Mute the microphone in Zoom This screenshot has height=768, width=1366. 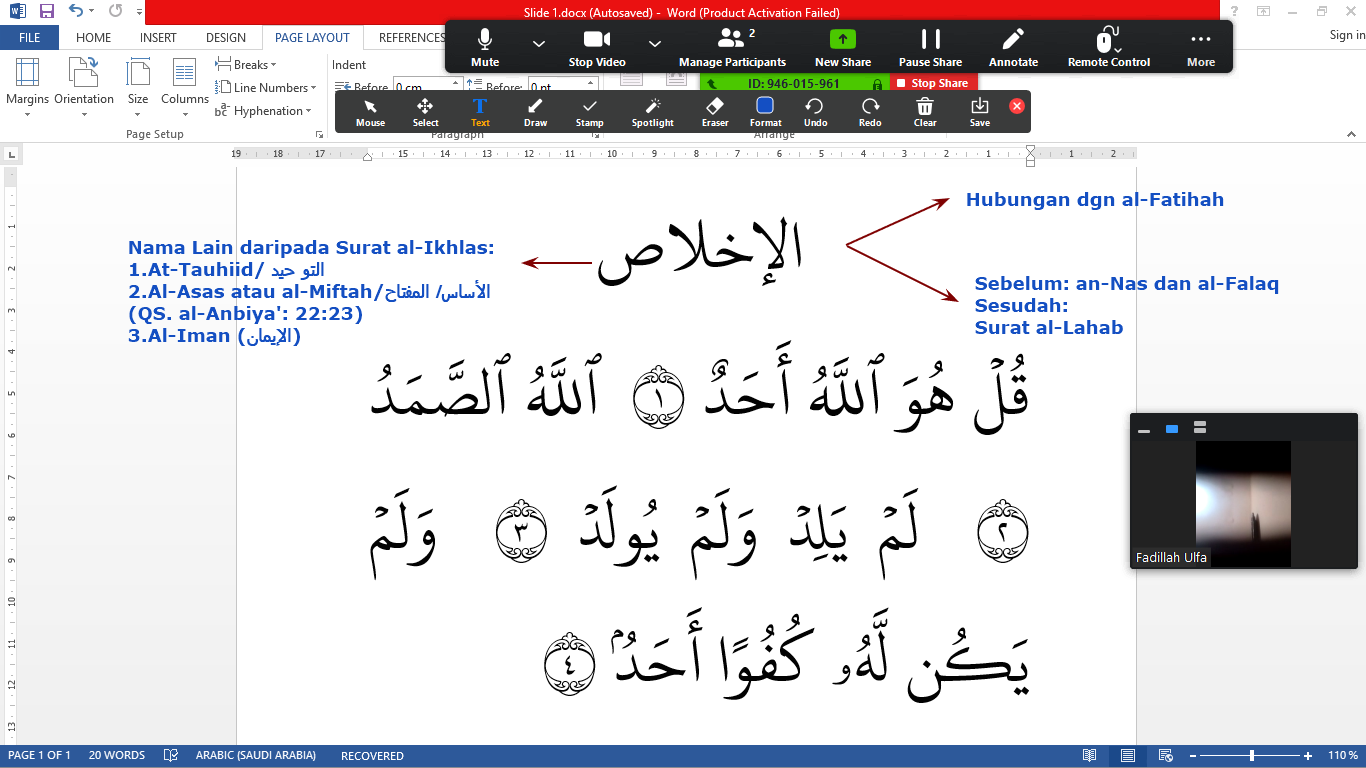pos(485,47)
